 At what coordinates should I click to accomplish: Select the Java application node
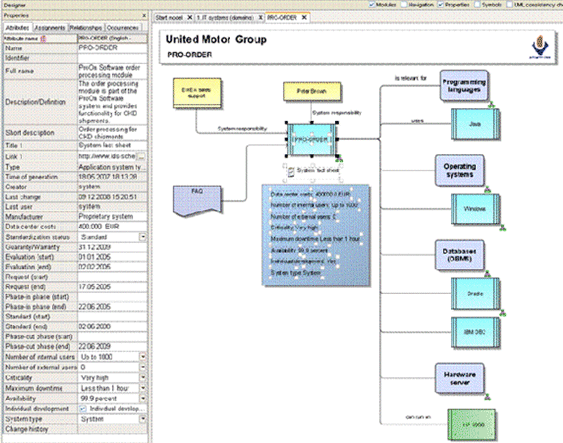coord(475,124)
